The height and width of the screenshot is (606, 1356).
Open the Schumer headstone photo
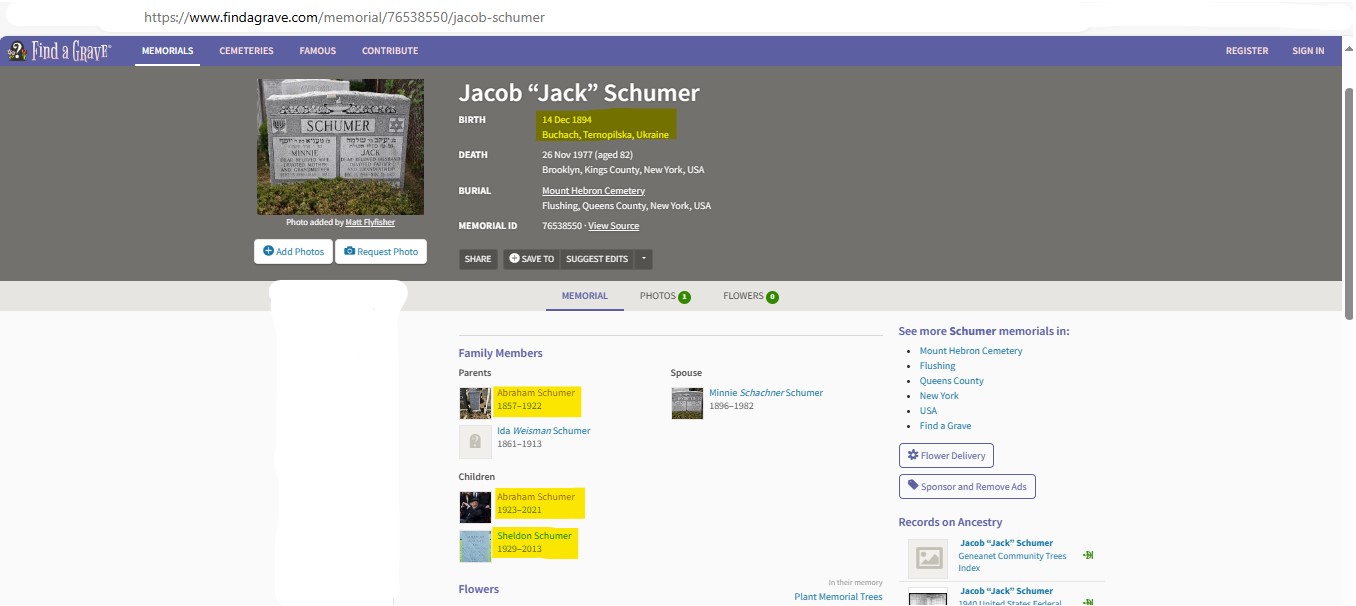point(340,147)
